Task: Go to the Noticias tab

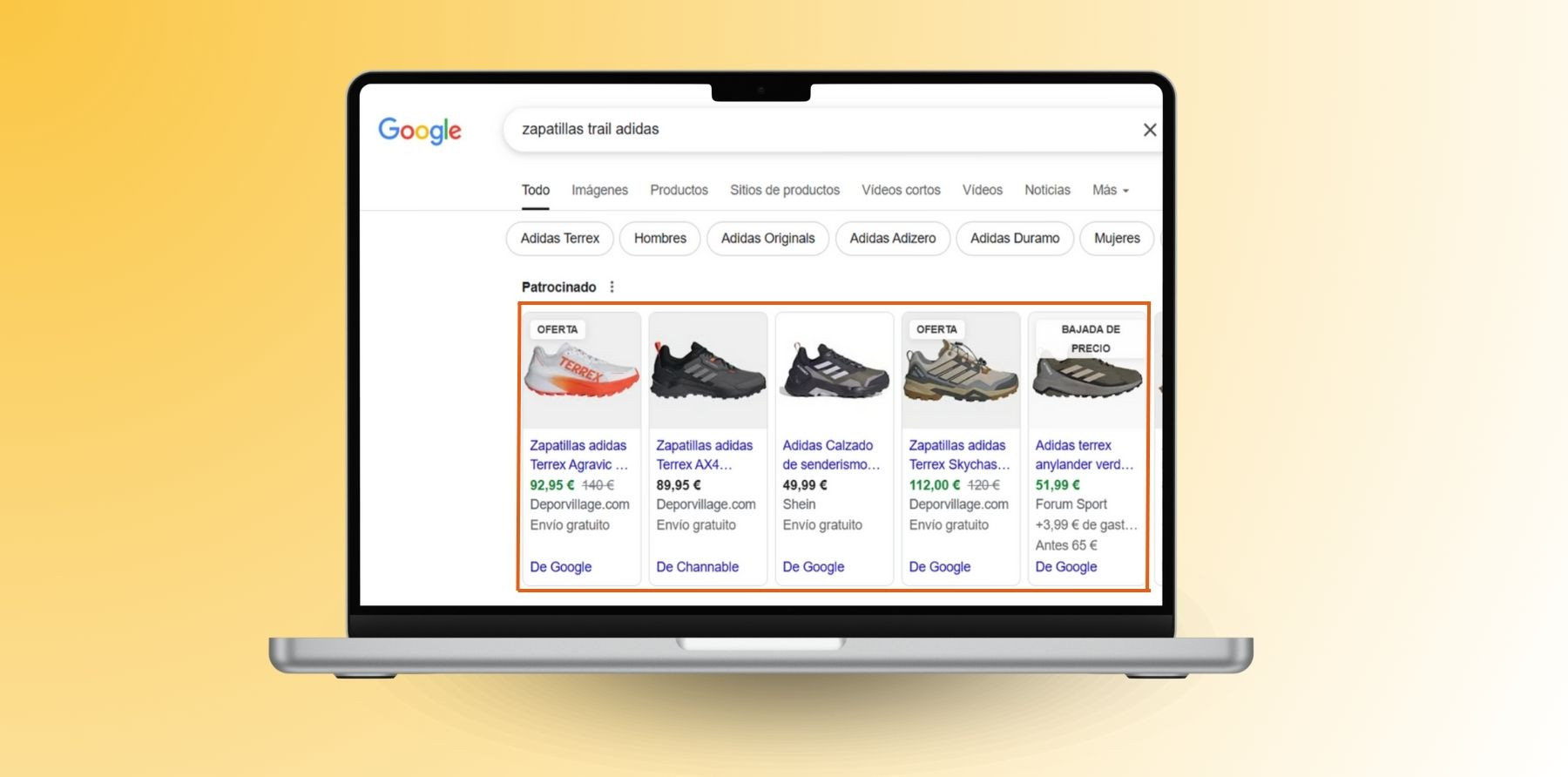Action: click(x=1047, y=190)
